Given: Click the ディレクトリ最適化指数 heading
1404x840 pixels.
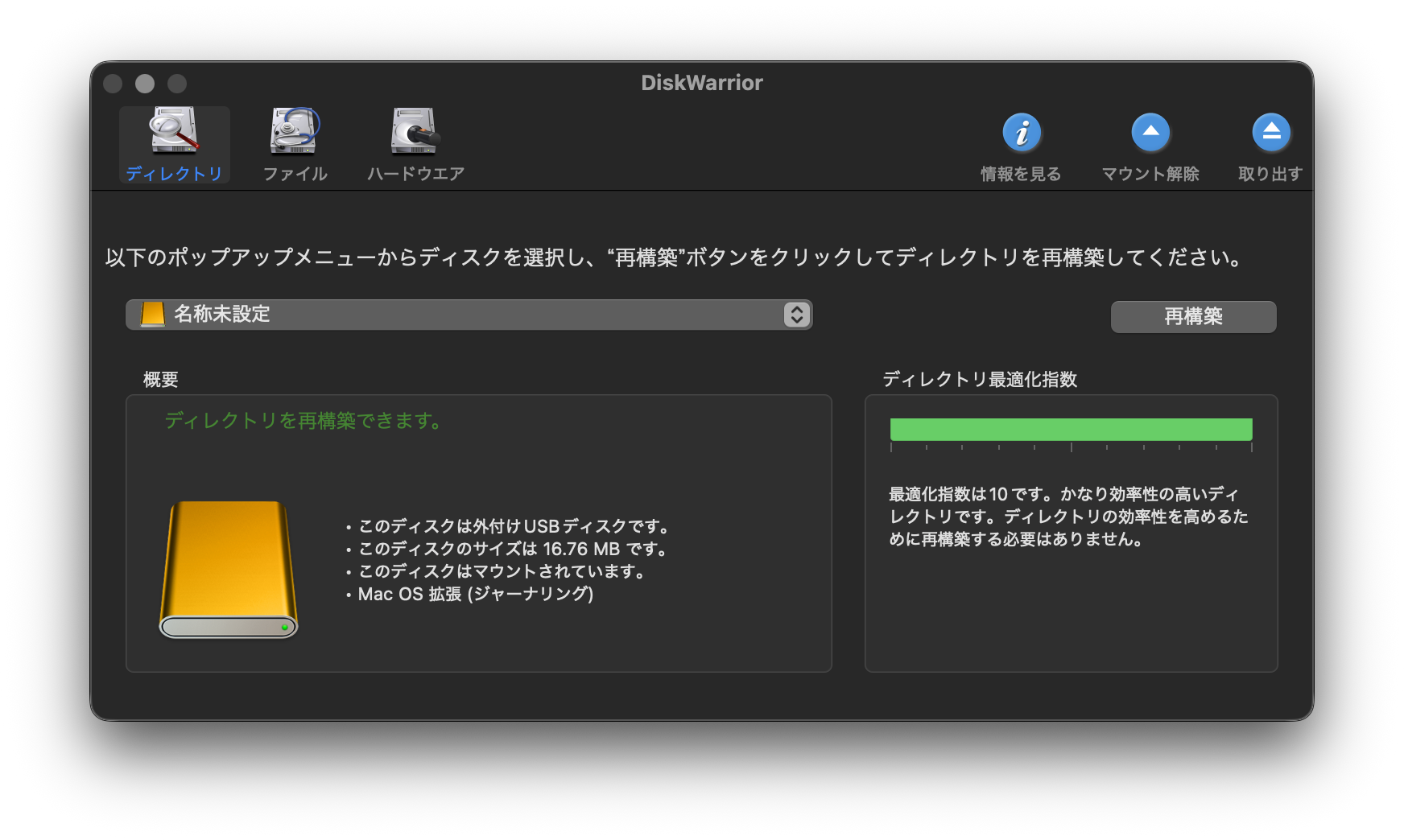Looking at the screenshot, I should pos(980,380).
